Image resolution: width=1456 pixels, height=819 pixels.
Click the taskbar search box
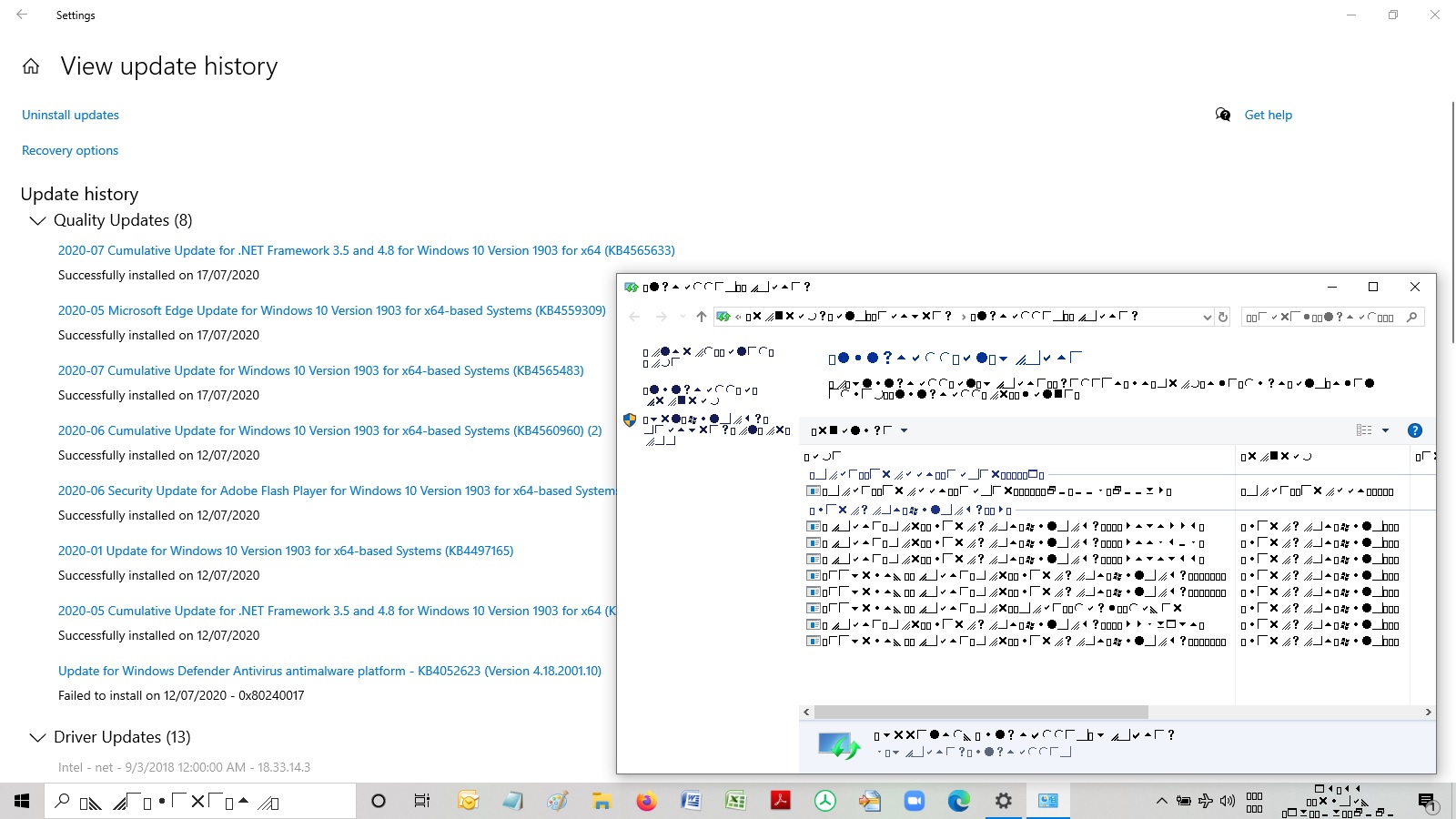tap(200, 801)
